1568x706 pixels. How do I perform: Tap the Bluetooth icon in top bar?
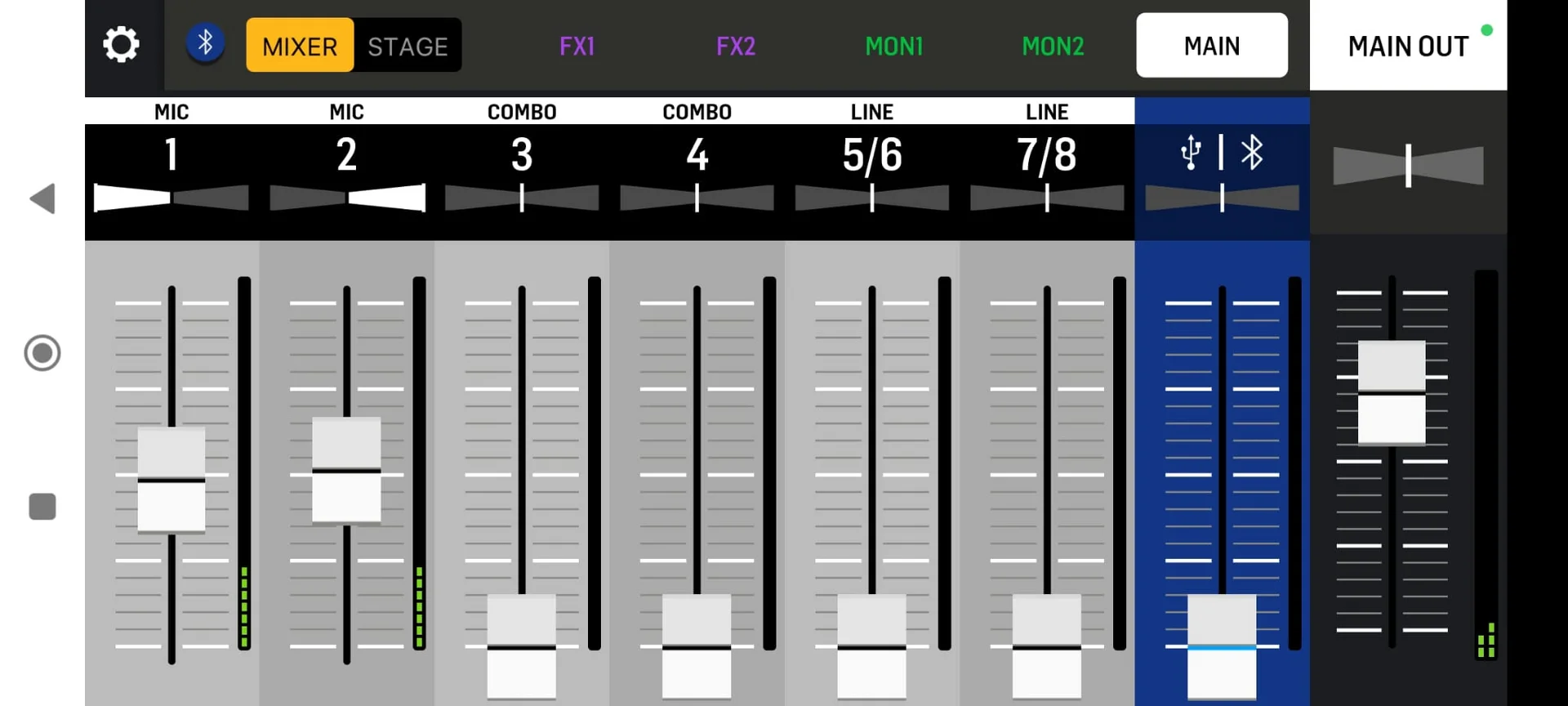[x=206, y=42]
